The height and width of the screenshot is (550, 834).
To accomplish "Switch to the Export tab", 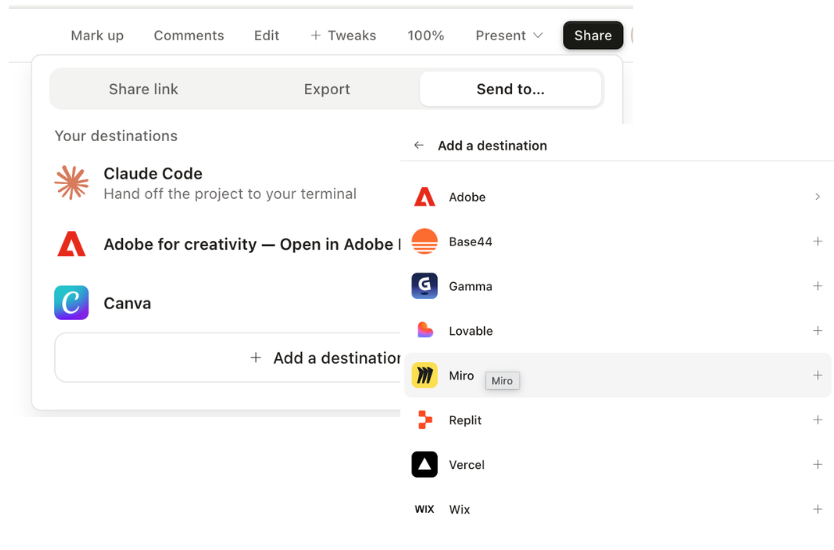I will click(x=327, y=89).
